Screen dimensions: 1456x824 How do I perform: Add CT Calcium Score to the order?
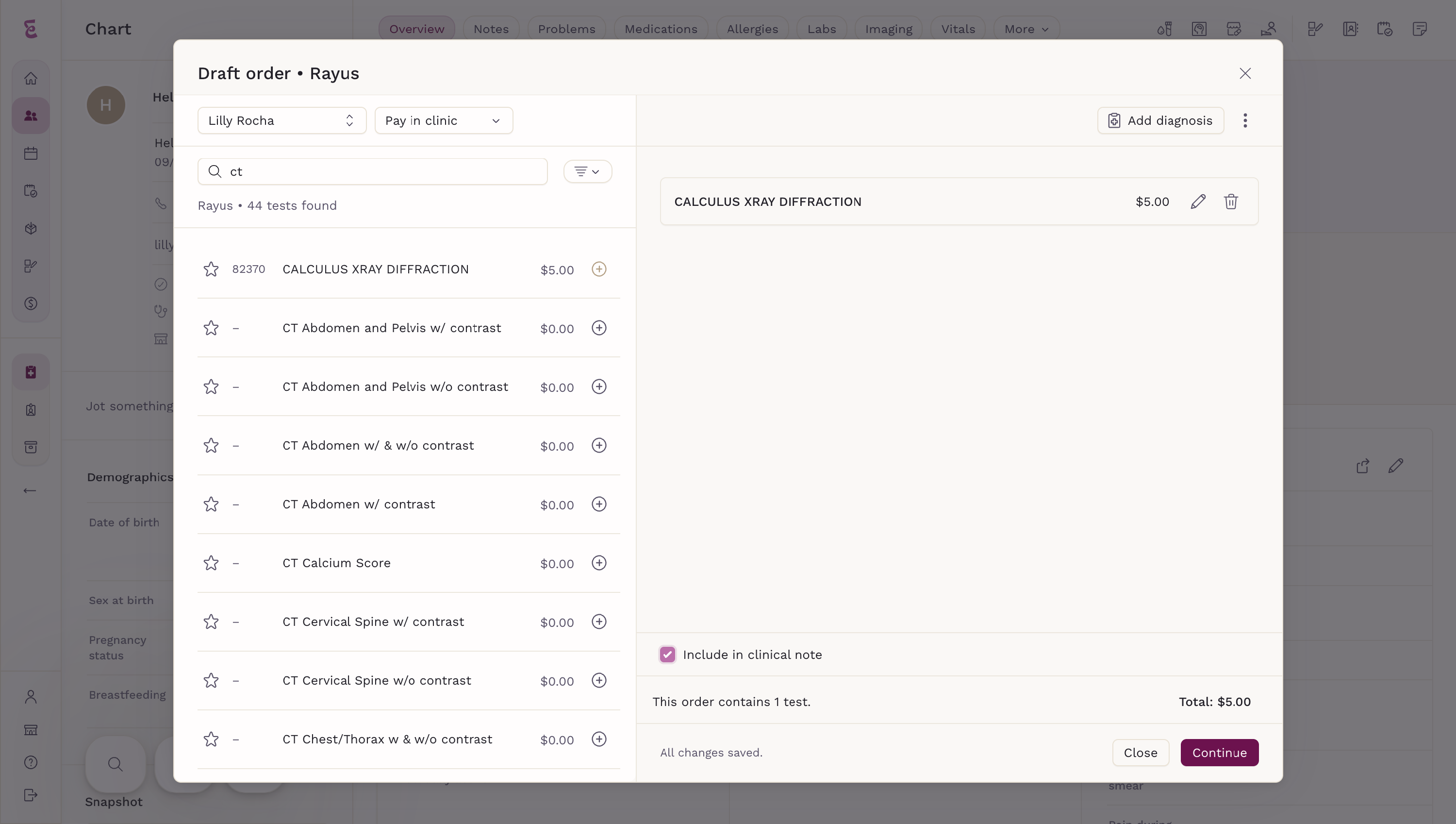tap(599, 563)
